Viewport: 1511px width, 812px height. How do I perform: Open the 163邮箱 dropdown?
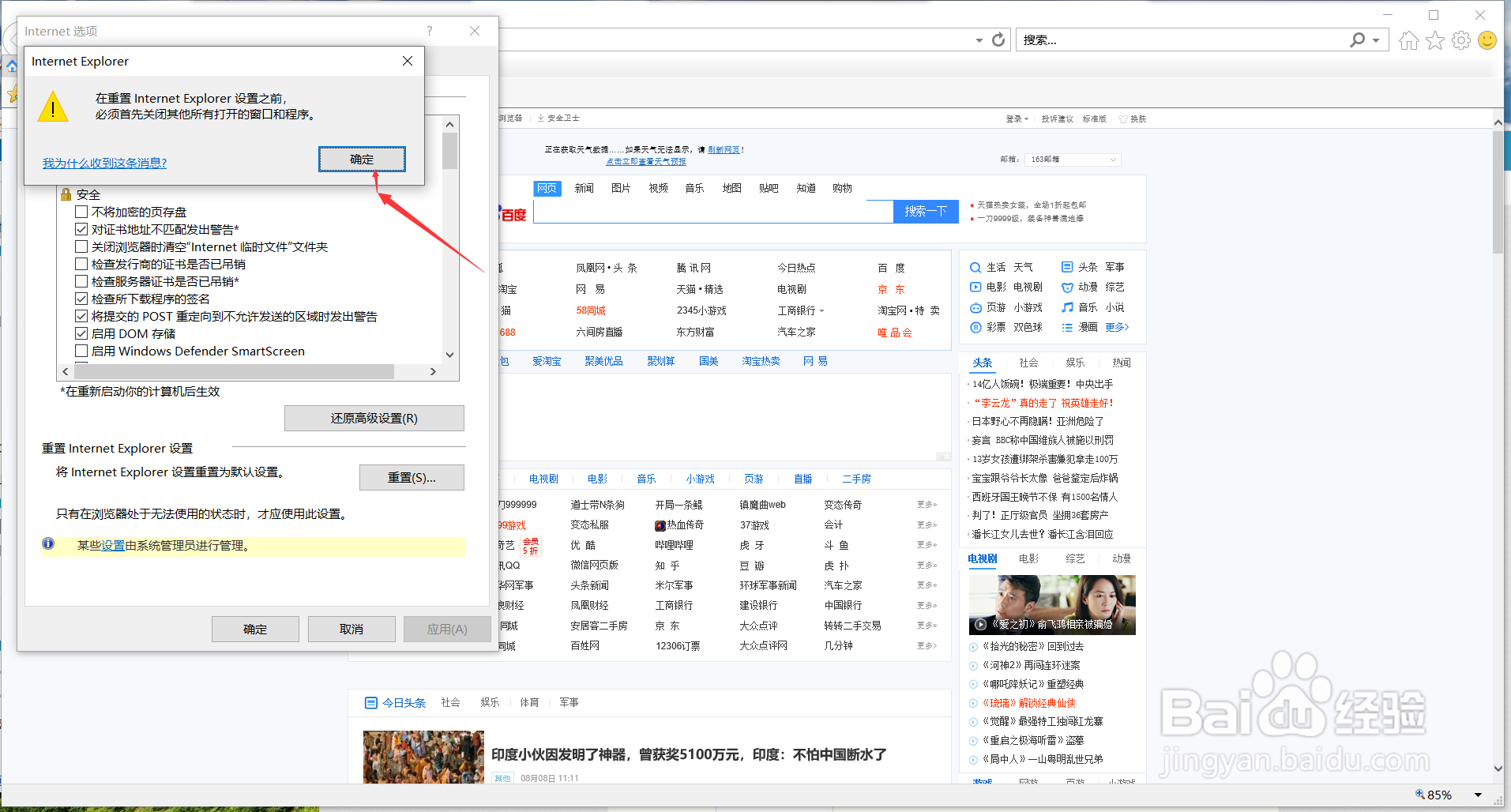1072,160
